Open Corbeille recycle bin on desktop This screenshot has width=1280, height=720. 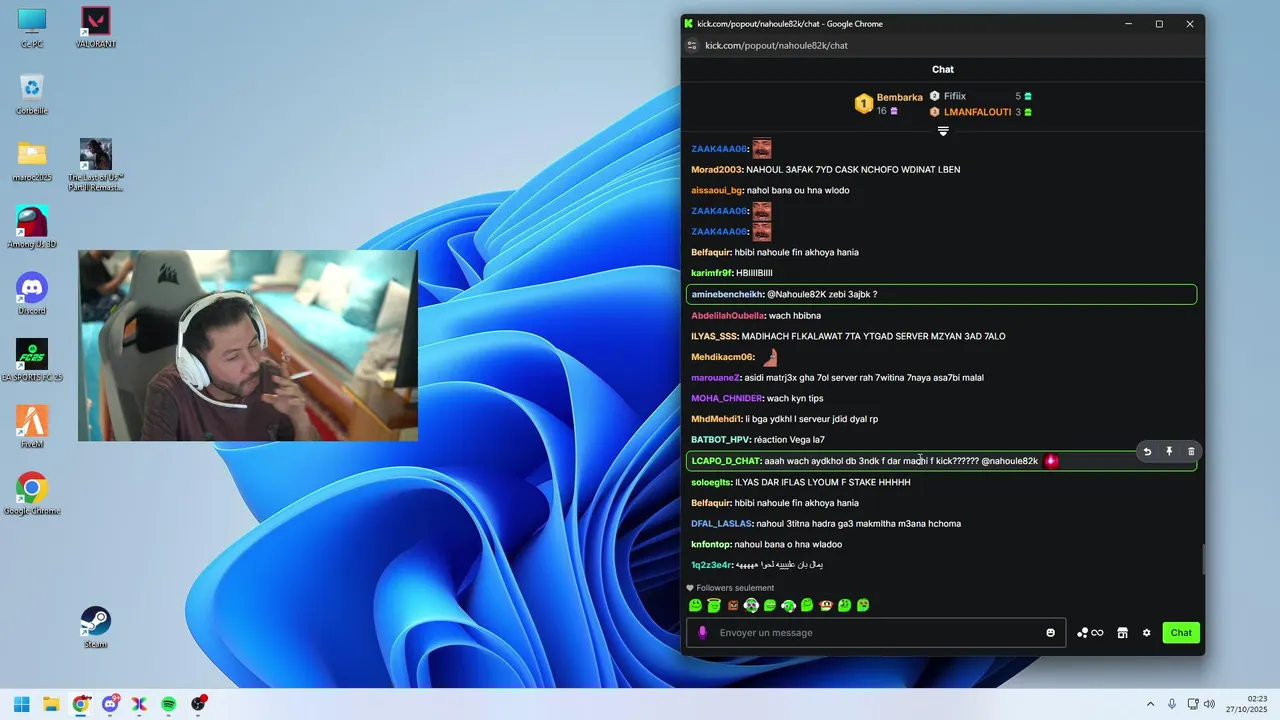(32, 94)
